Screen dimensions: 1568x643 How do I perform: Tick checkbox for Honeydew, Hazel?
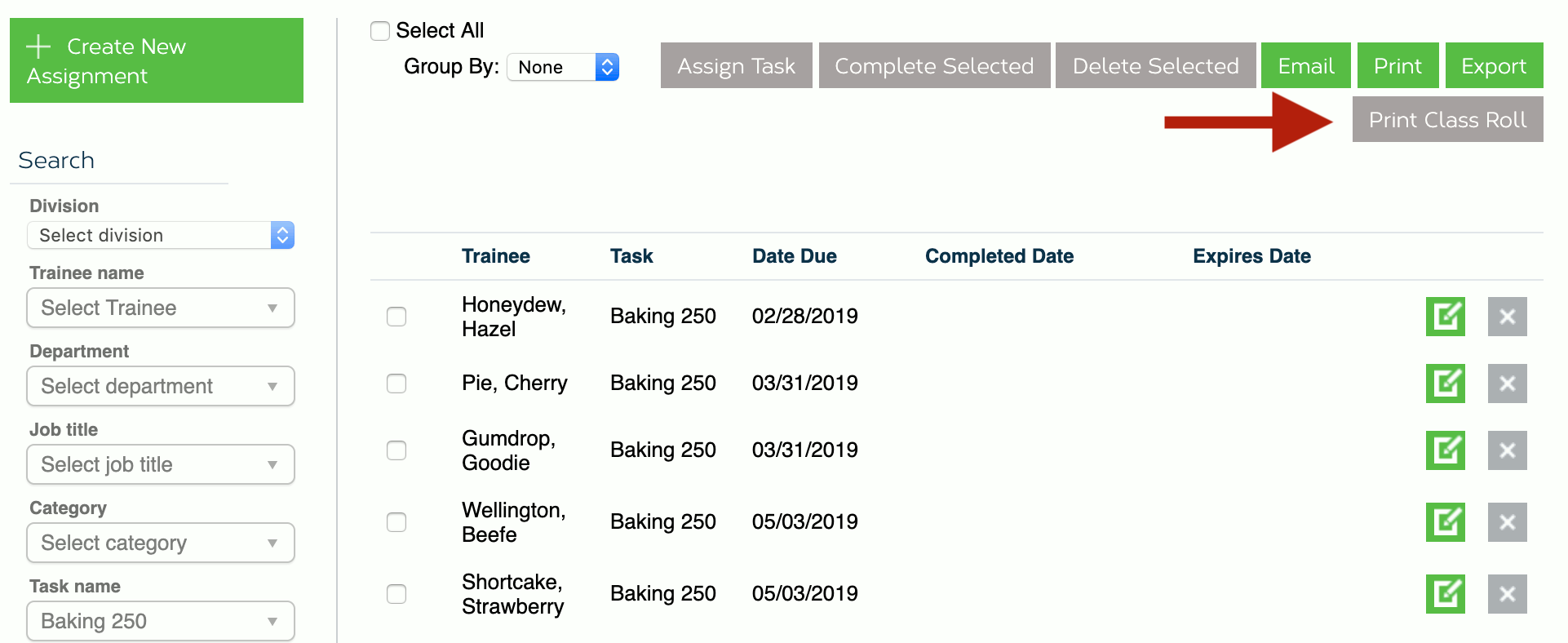click(x=396, y=317)
